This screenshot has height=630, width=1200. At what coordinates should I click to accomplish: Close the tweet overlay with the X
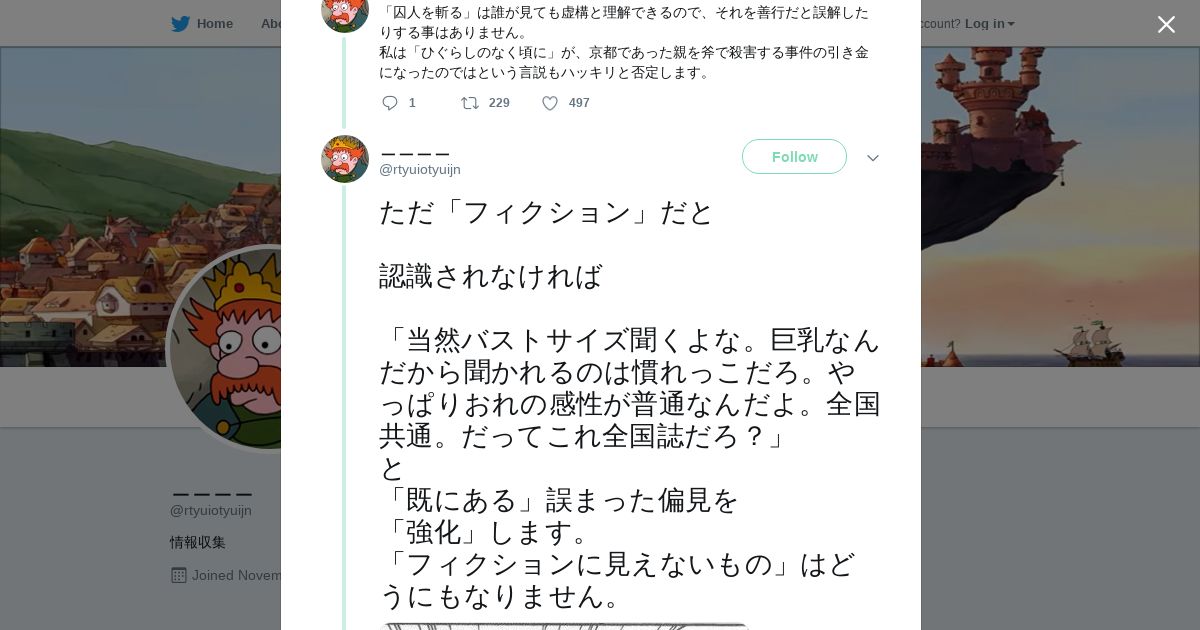point(1166,25)
